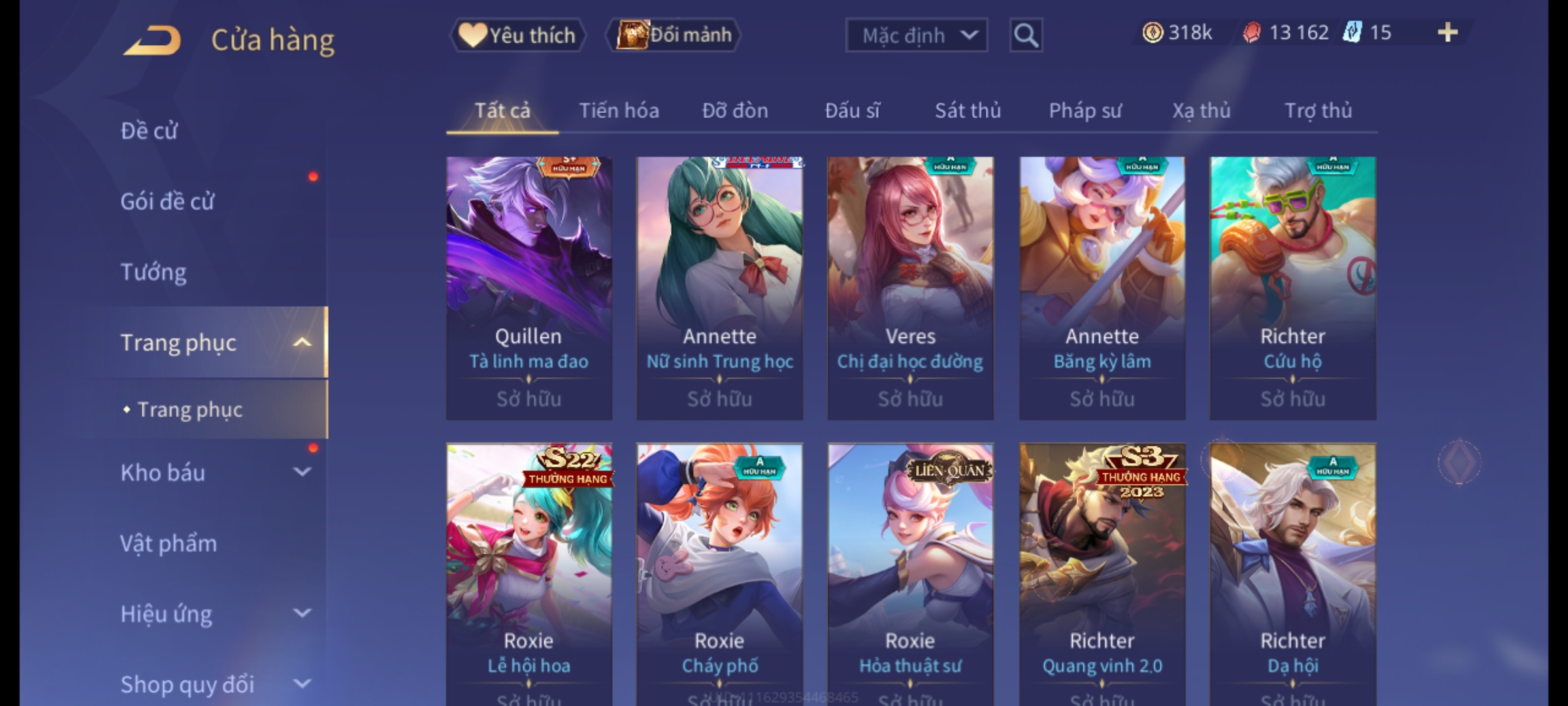Open the search magnifier icon
1568x706 pixels.
coord(1026,35)
